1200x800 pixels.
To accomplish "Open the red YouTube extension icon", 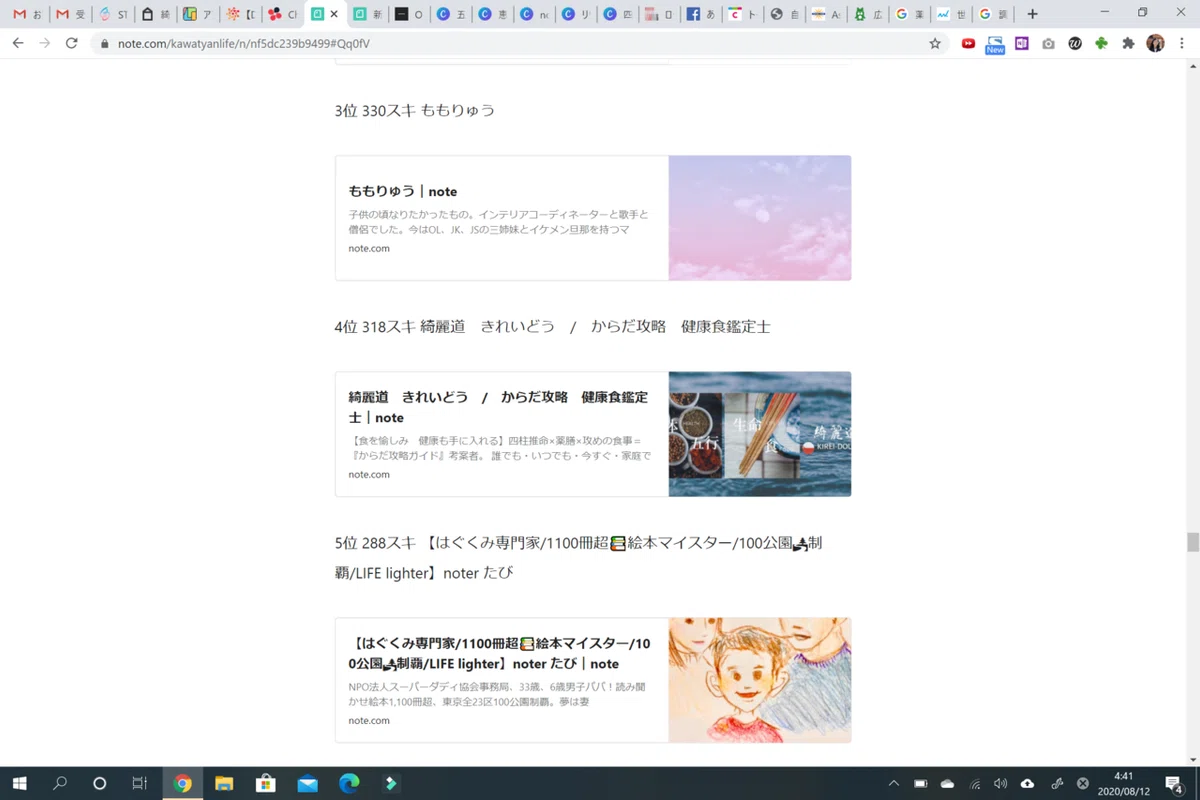I will pyautogui.click(x=968, y=43).
